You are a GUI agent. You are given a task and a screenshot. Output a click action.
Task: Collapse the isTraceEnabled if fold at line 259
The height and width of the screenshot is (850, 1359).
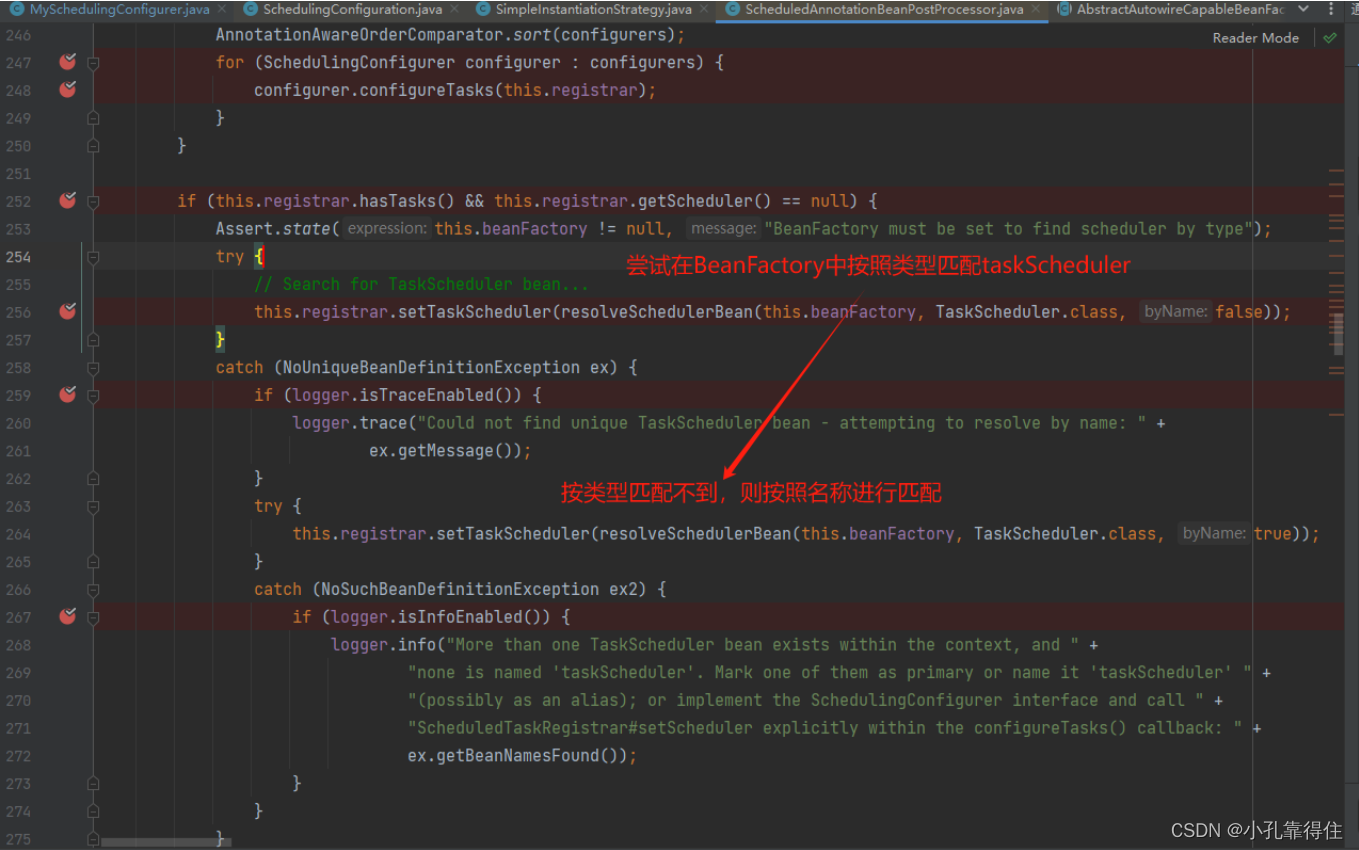(93, 394)
